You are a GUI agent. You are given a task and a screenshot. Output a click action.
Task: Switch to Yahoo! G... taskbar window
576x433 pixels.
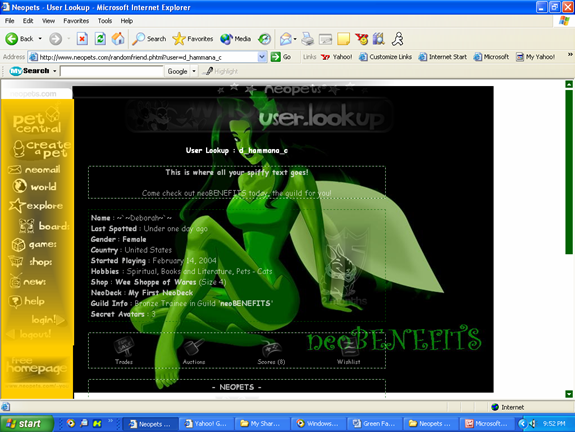click(206, 424)
